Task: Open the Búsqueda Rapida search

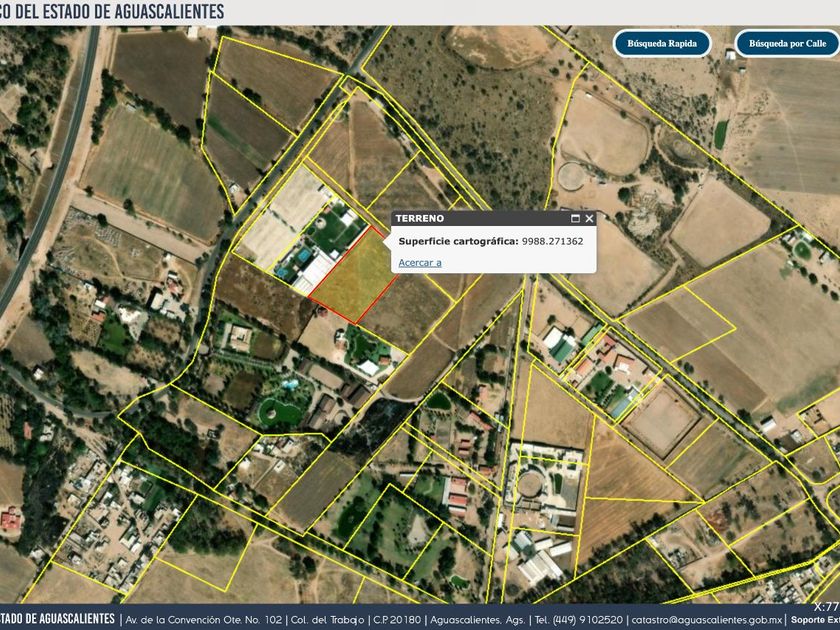Action: [x=662, y=43]
